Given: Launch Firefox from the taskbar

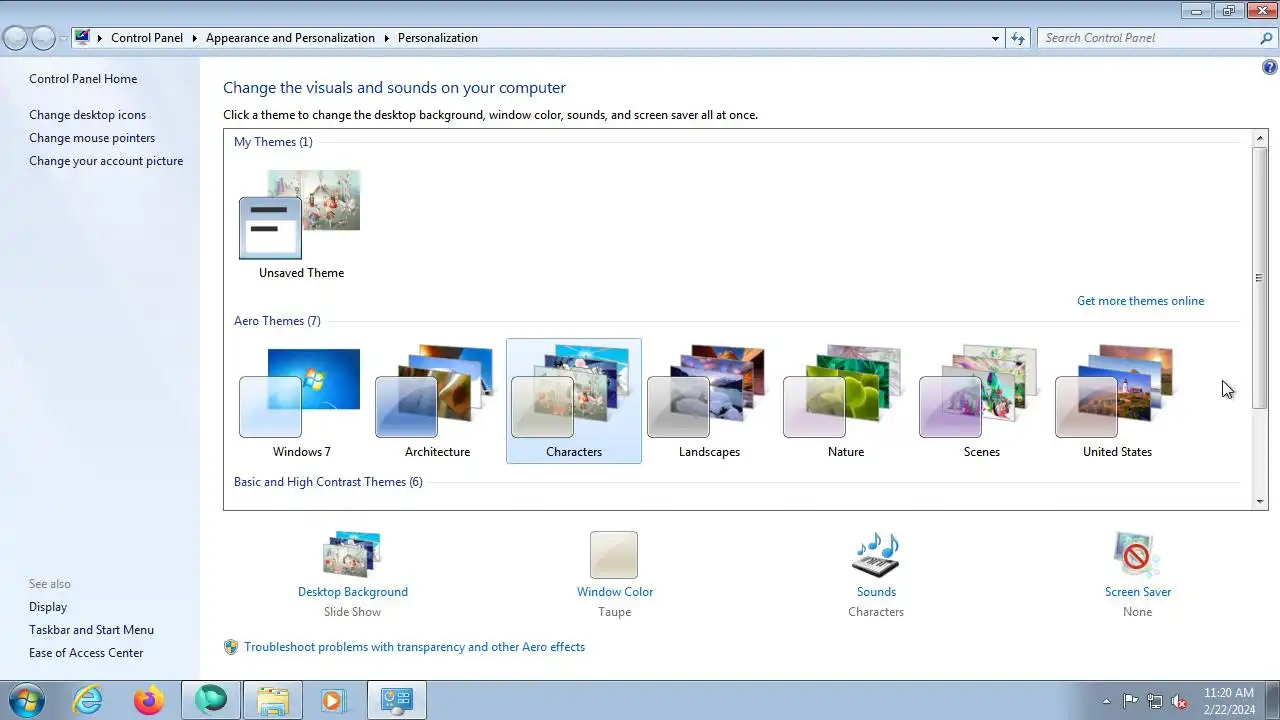Looking at the screenshot, I should point(149,700).
